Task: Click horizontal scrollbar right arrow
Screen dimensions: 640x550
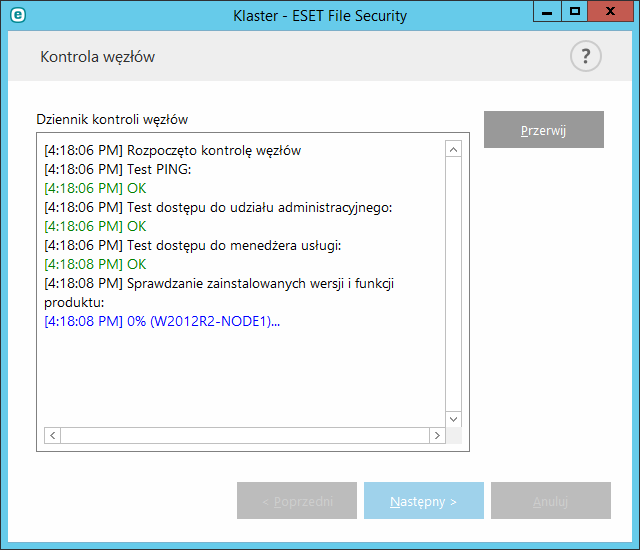Action: (x=437, y=435)
